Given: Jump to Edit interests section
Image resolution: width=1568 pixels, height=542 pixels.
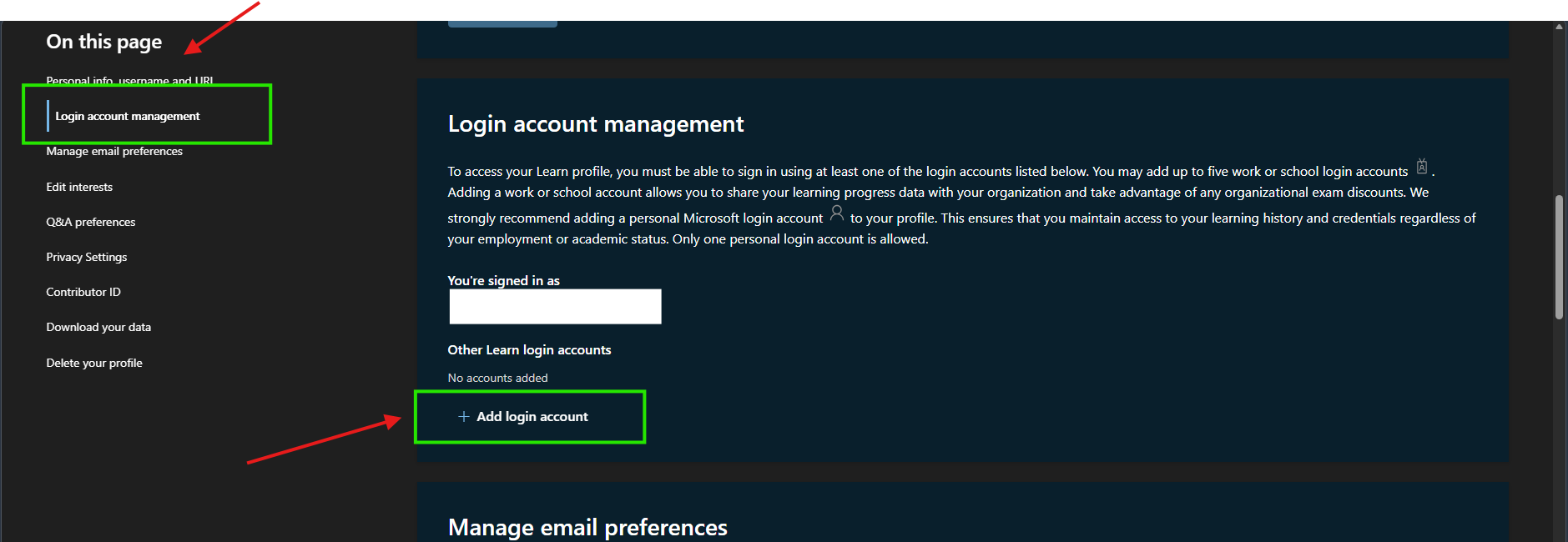Looking at the screenshot, I should [79, 187].
